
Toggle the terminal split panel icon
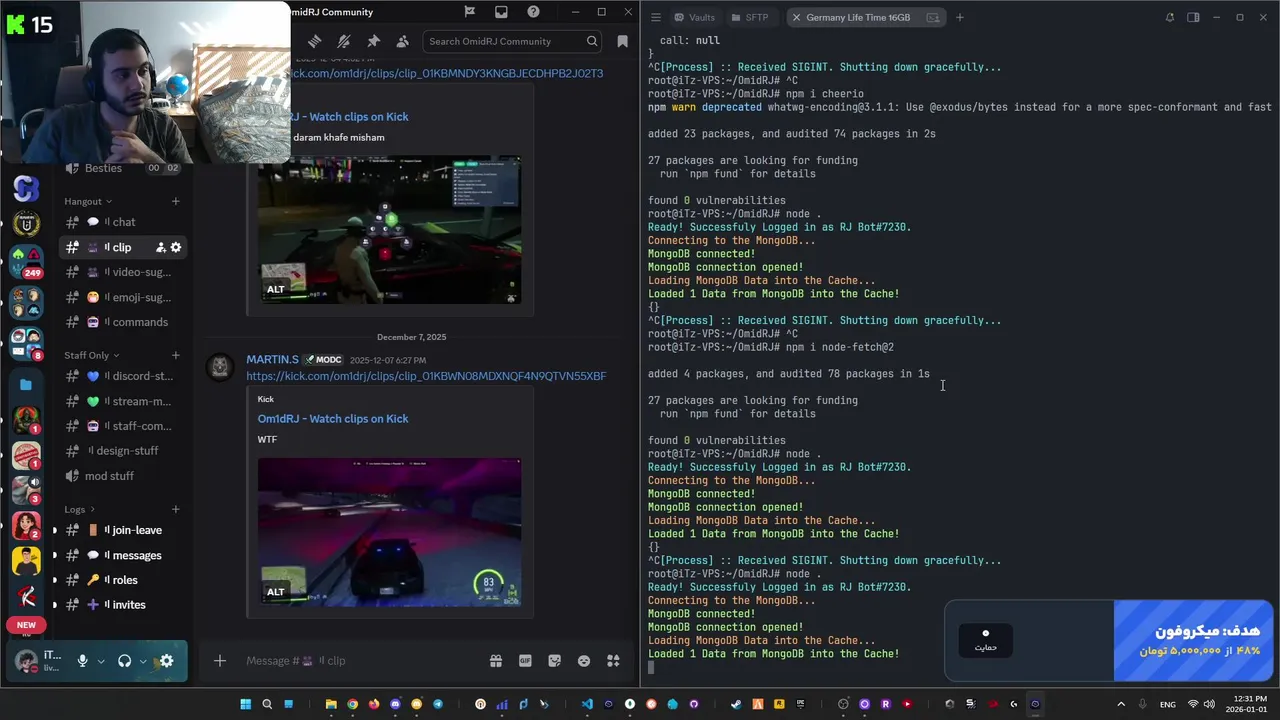(x=1193, y=17)
